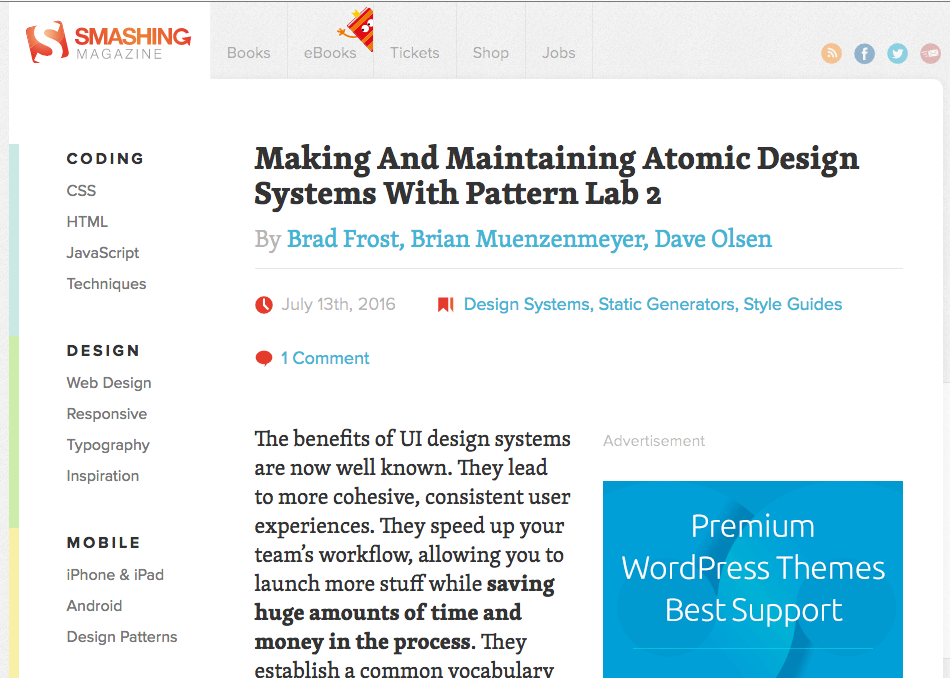Open the Books menu item

pyautogui.click(x=248, y=53)
